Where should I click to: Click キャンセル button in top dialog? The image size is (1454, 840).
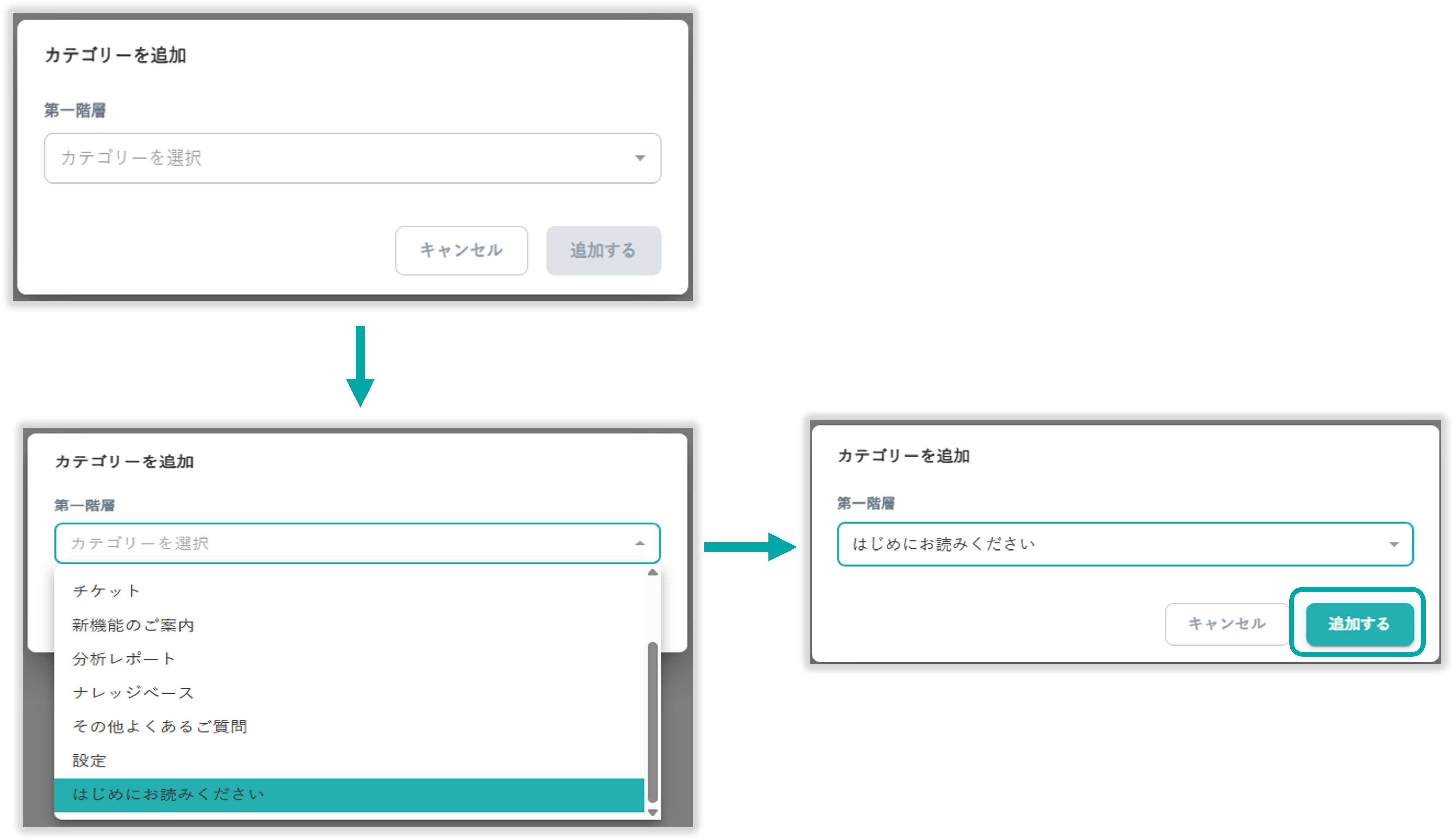[461, 251]
